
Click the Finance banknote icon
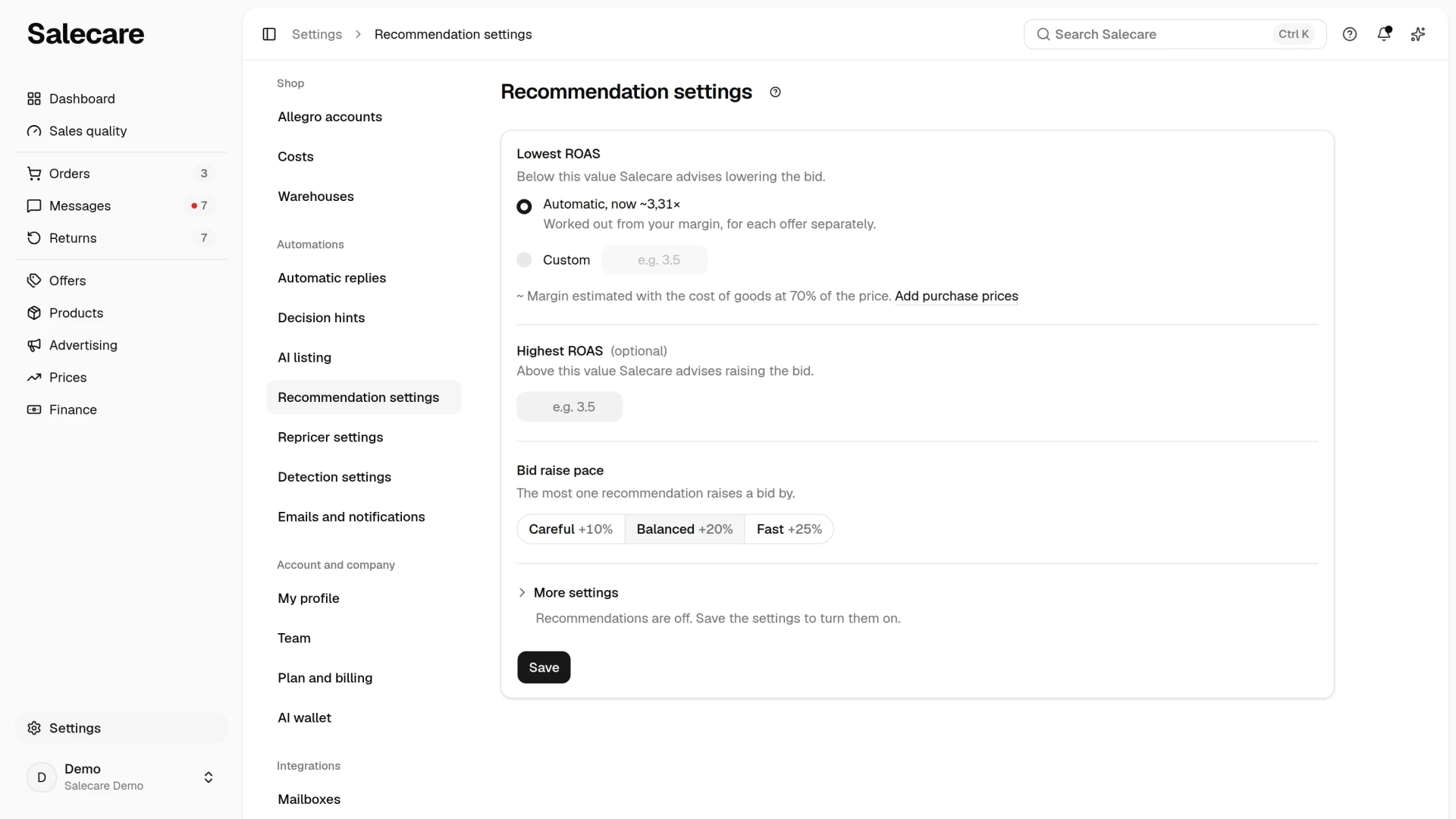pos(34,409)
